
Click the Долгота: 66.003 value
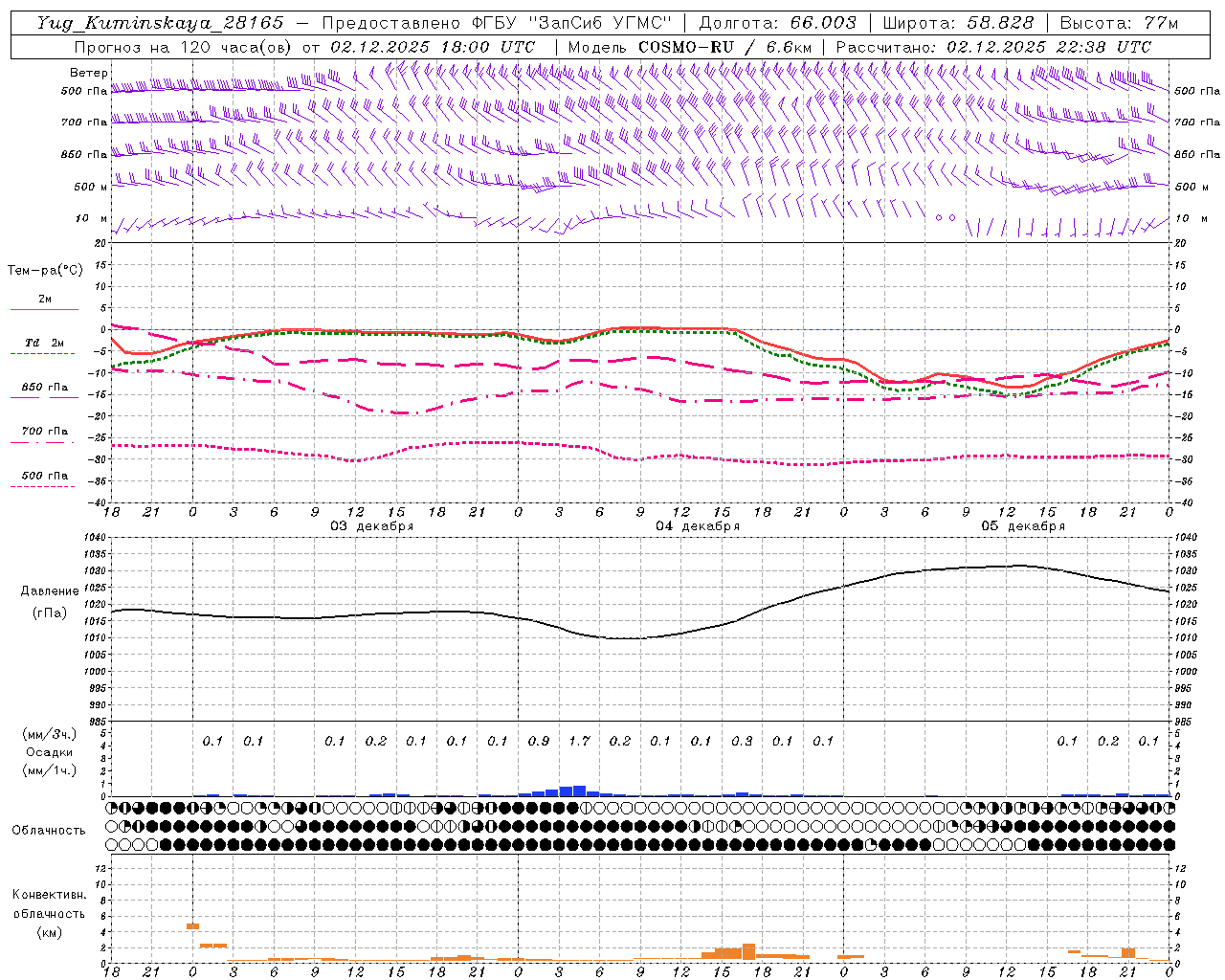click(x=778, y=23)
